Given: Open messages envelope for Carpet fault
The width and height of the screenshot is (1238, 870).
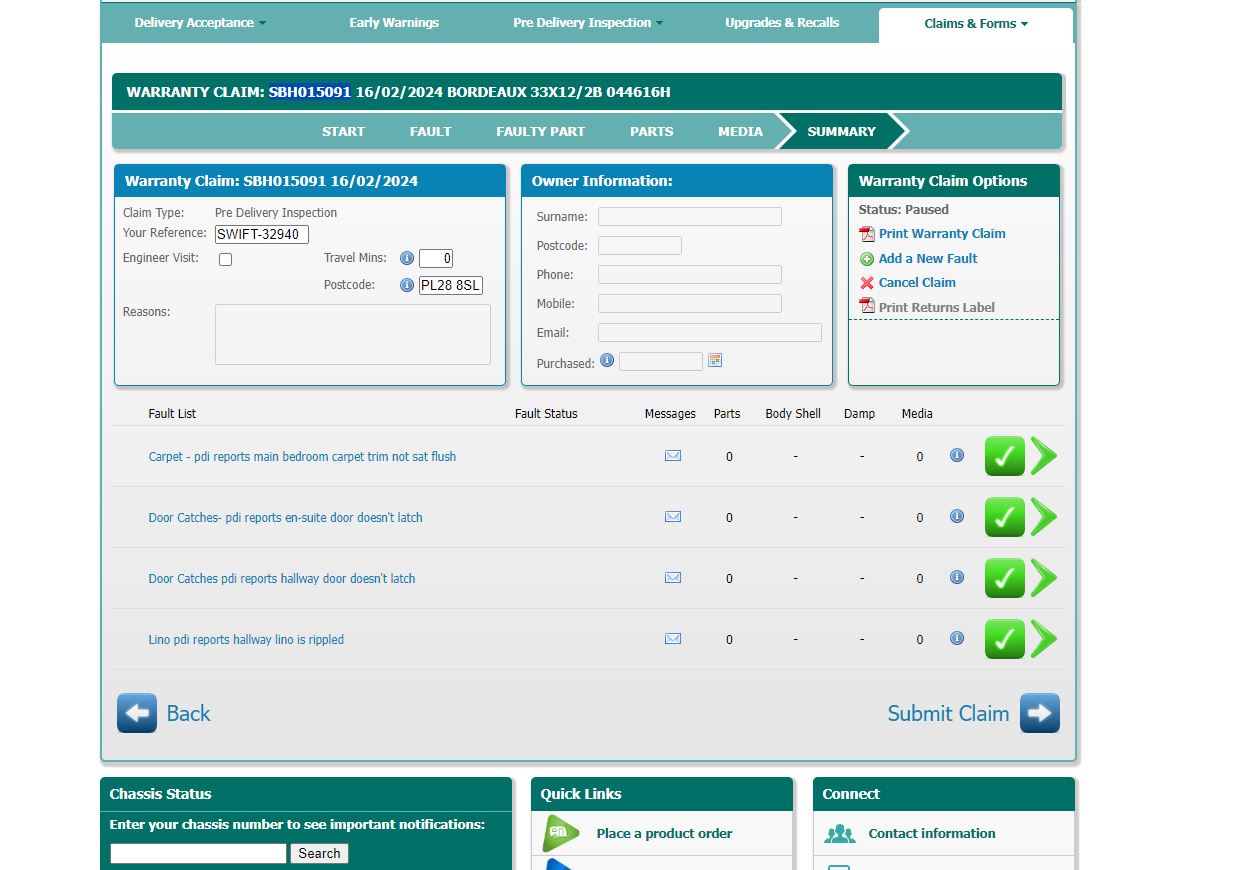Looking at the screenshot, I should click(673, 456).
